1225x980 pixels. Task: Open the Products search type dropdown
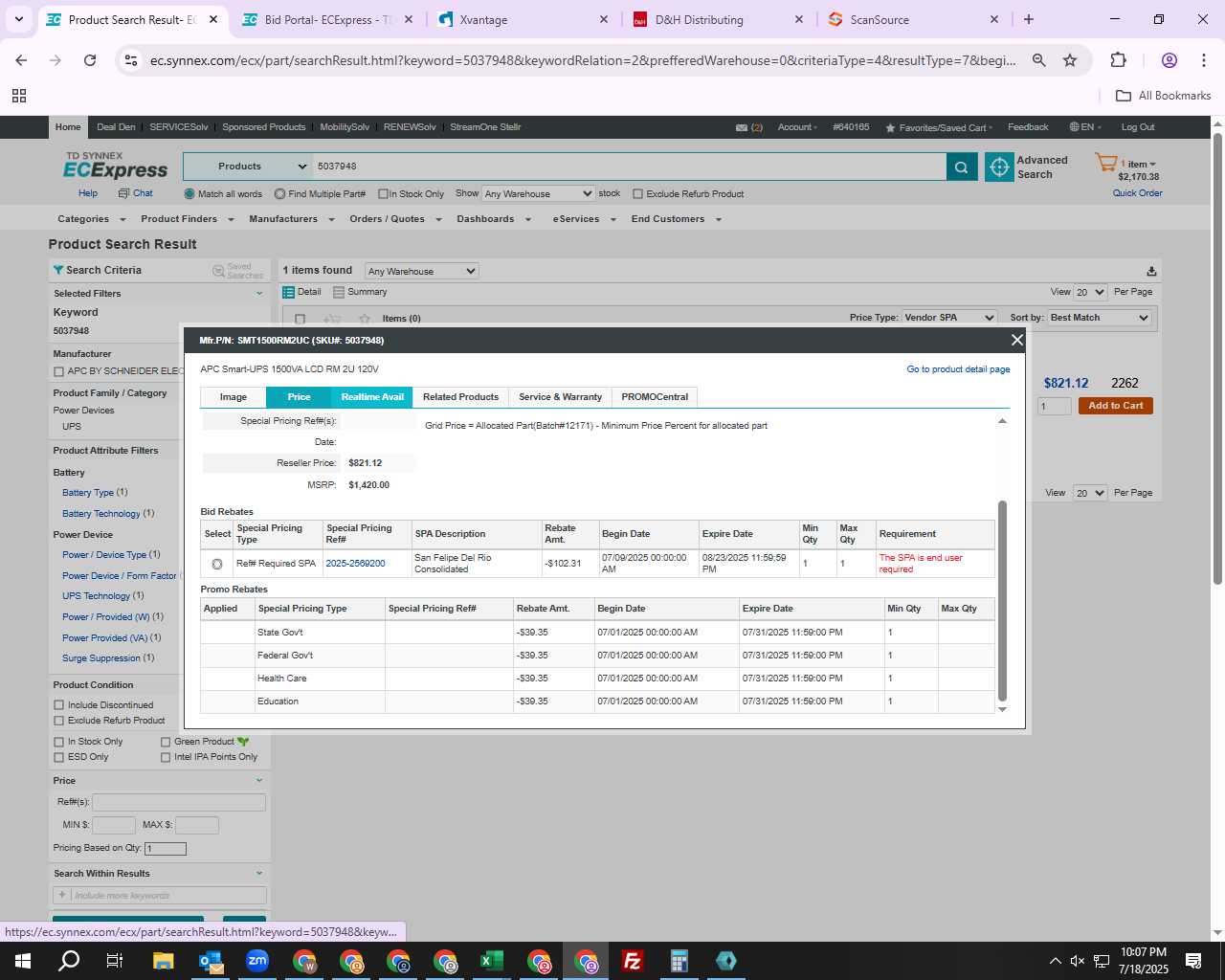click(248, 167)
